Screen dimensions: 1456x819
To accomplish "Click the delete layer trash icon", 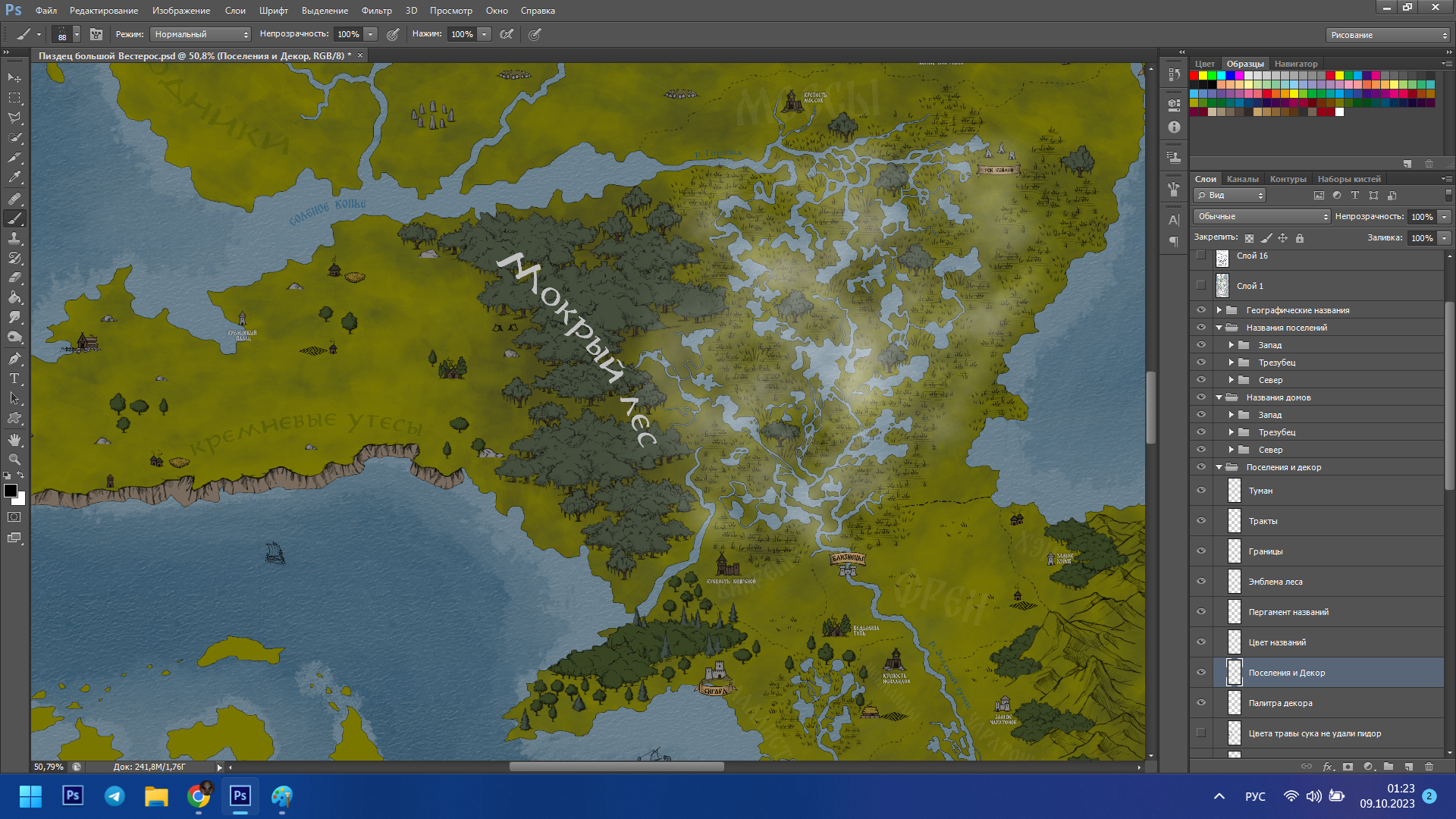I will click(x=1429, y=767).
